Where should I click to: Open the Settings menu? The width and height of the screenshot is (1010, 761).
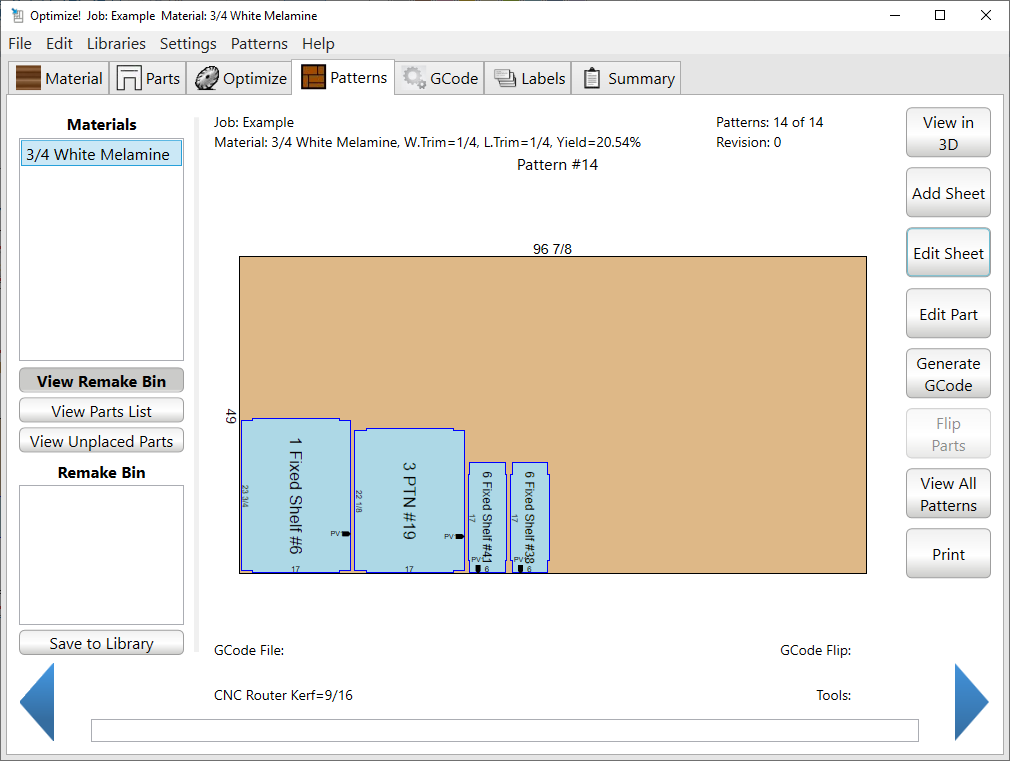[188, 44]
